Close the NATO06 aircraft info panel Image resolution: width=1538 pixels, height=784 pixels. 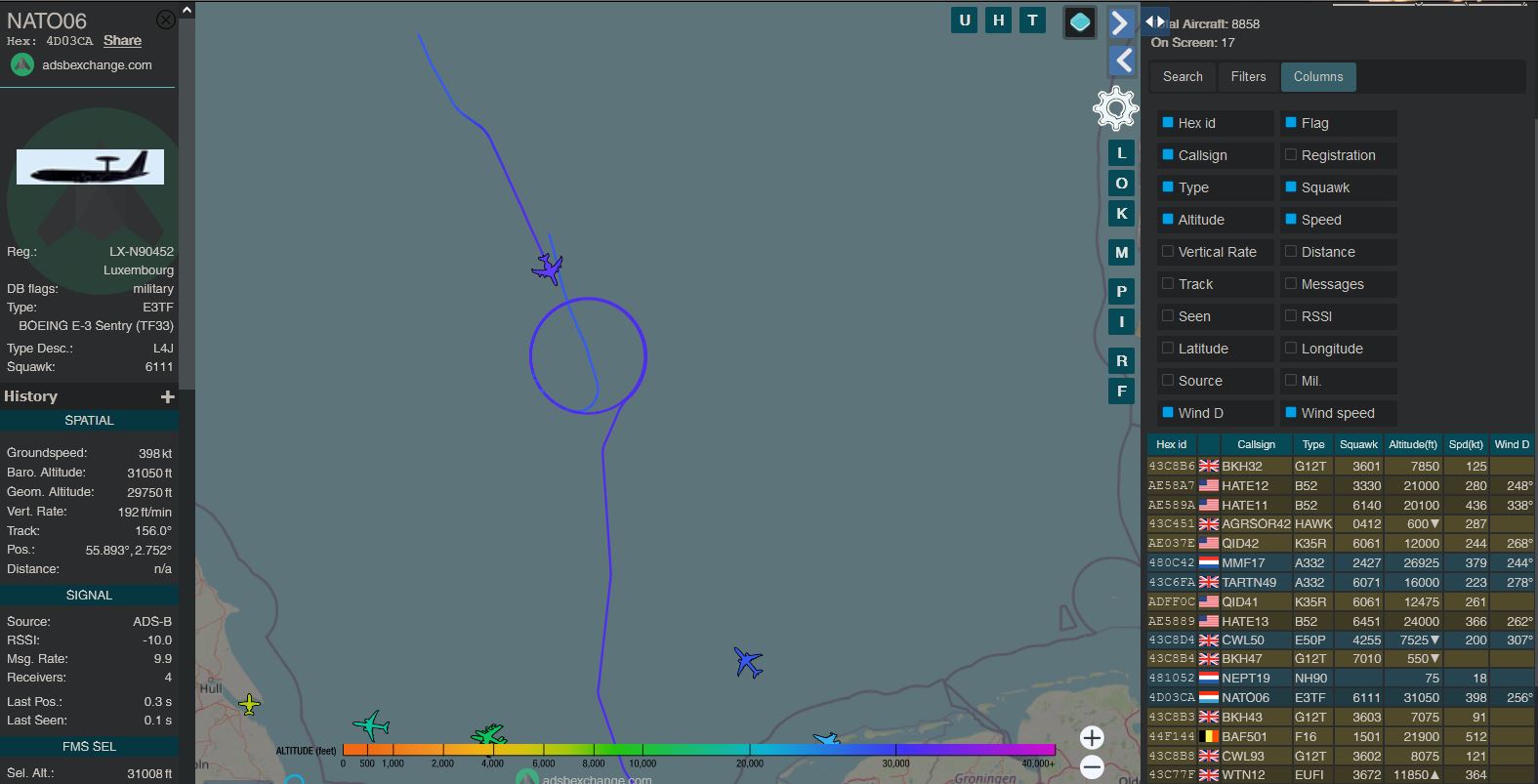click(x=166, y=20)
